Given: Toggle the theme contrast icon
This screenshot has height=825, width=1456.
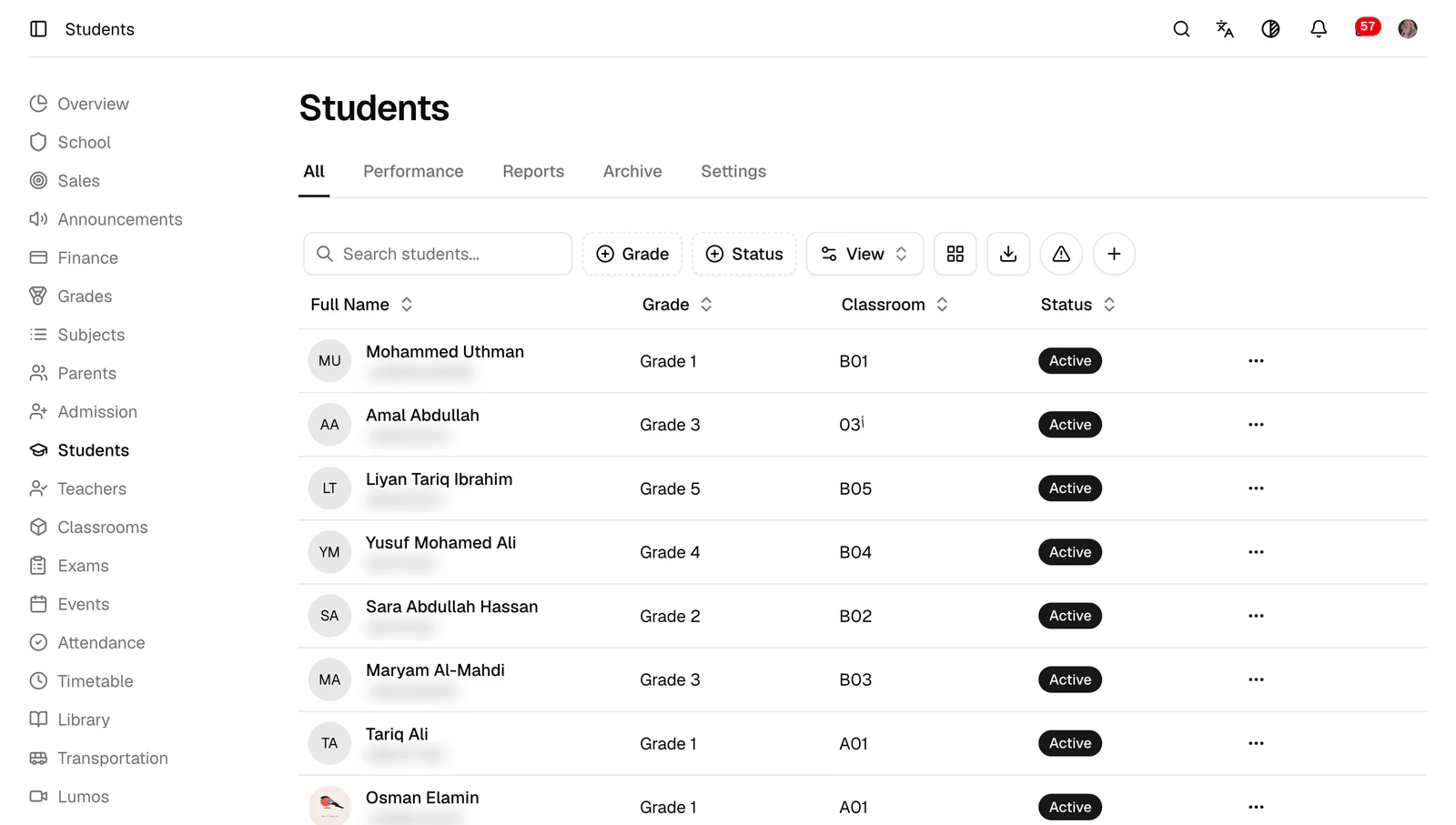Looking at the screenshot, I should [1270, 29].
